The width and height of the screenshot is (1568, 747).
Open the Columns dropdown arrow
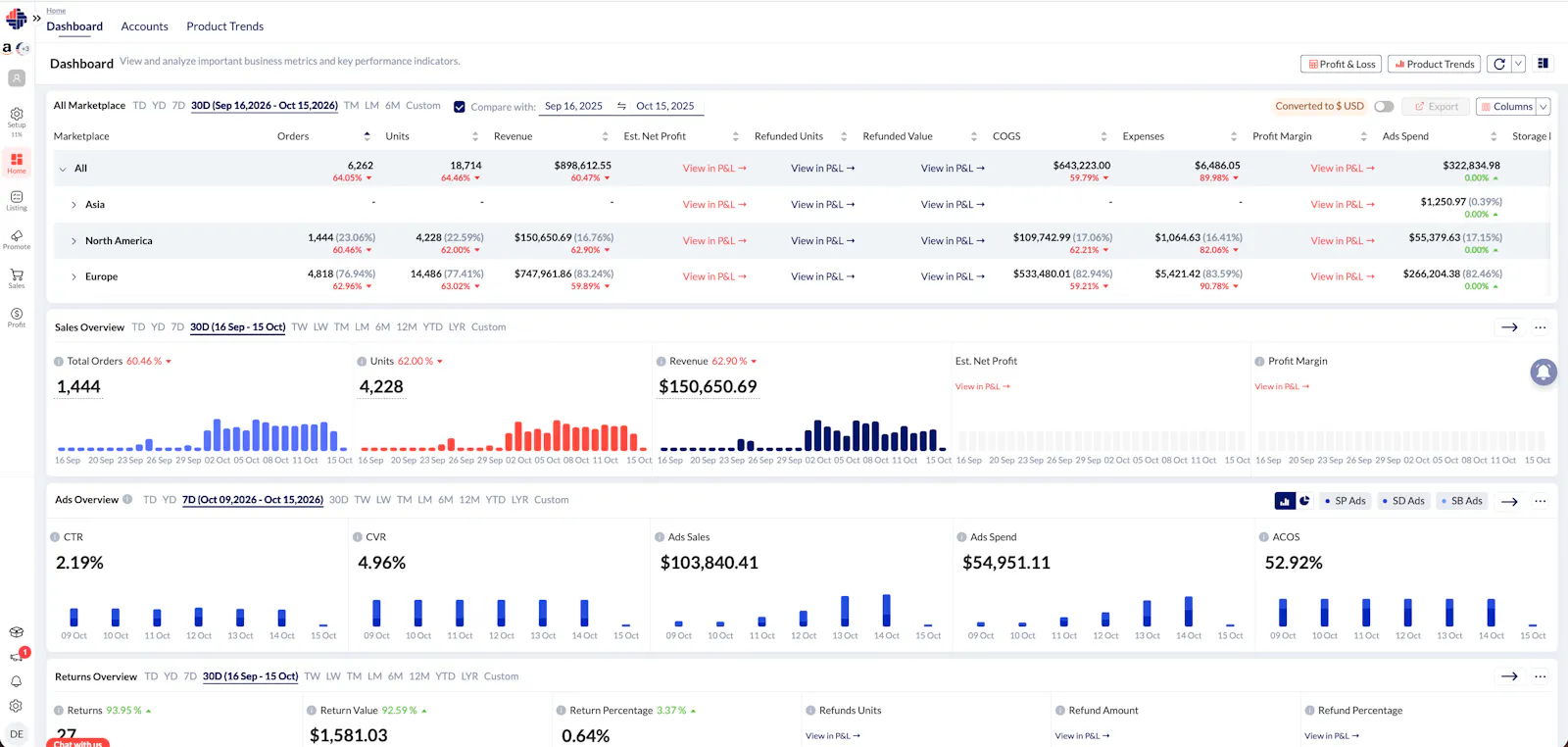tap(1543, 107)
